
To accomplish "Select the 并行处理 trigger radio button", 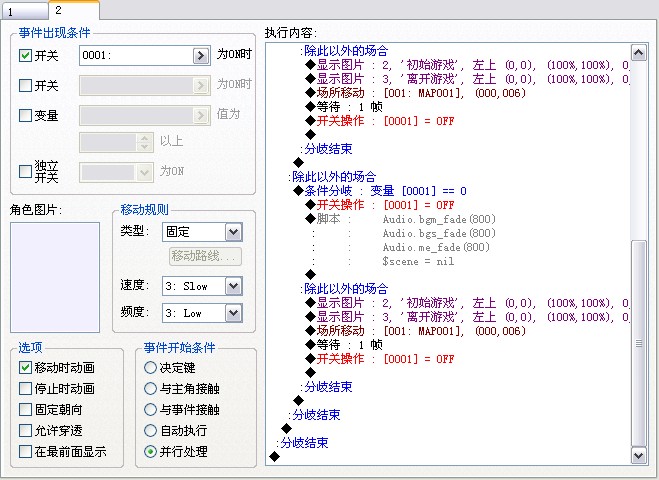I will tap(150, 451).
